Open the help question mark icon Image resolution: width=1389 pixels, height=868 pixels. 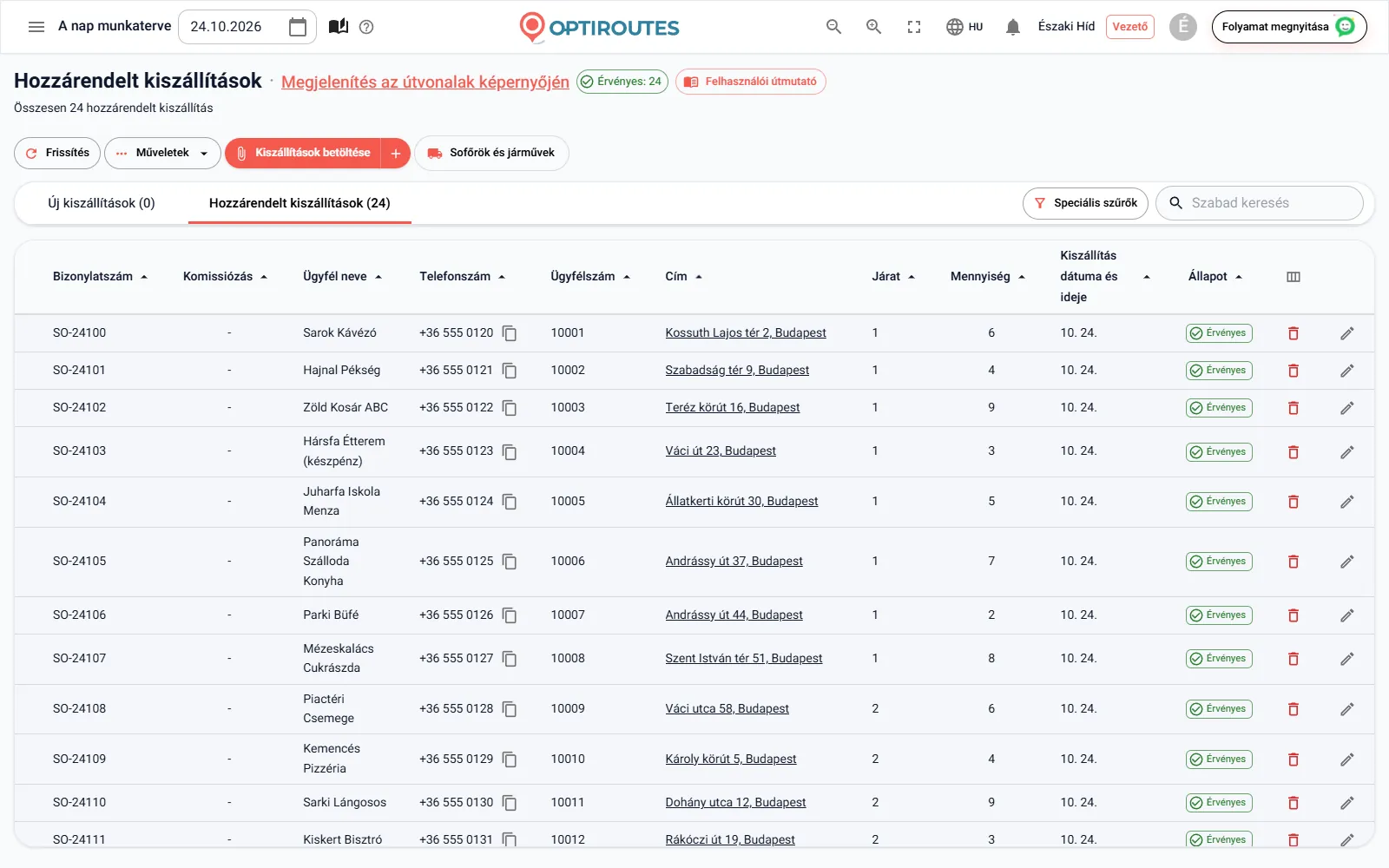(x=366, y=27)
